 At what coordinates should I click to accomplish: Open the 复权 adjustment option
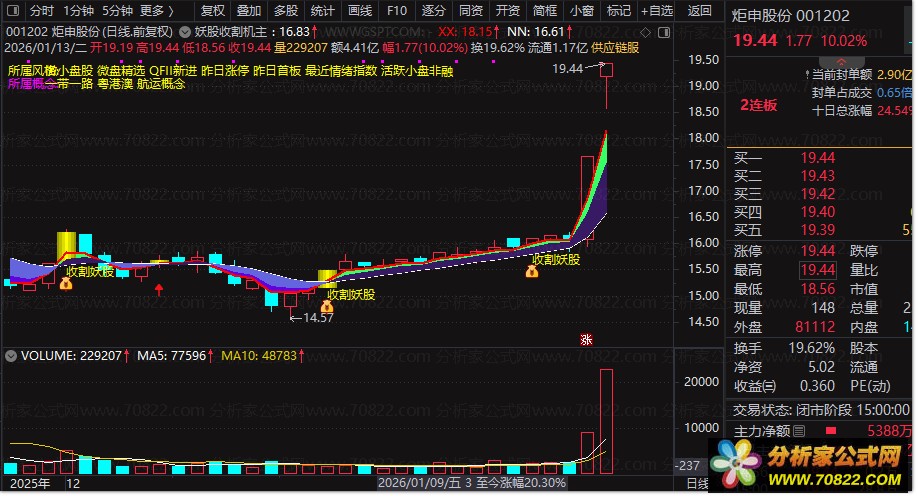coord(212,11)
